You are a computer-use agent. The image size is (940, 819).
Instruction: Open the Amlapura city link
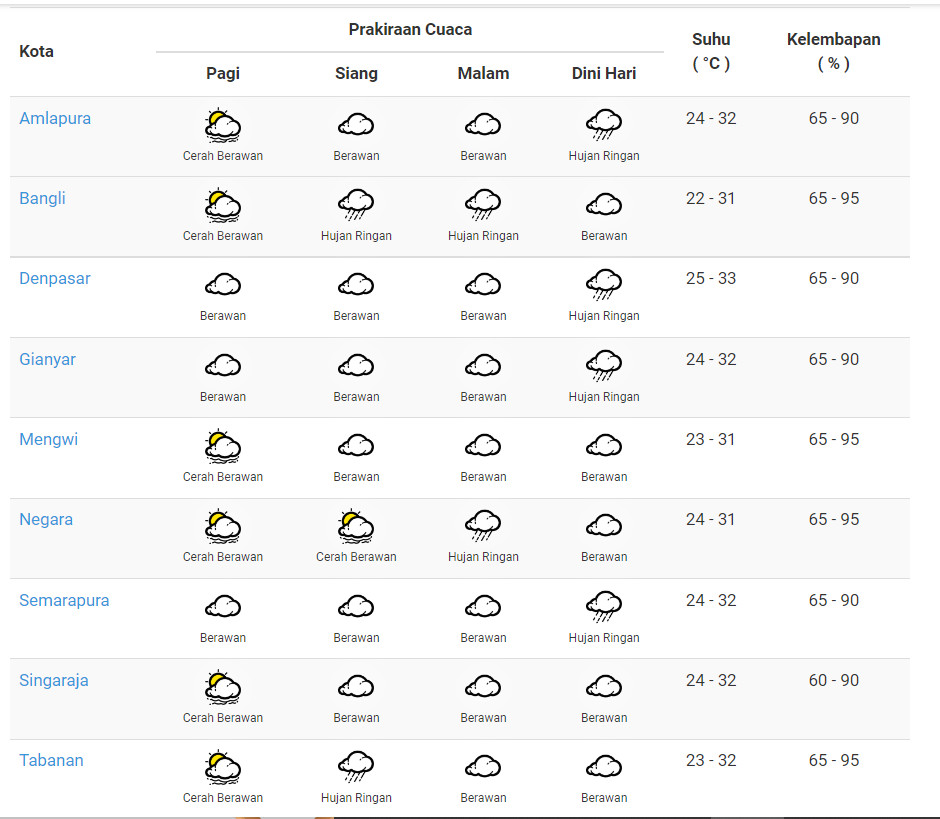(x=55, y=118)
